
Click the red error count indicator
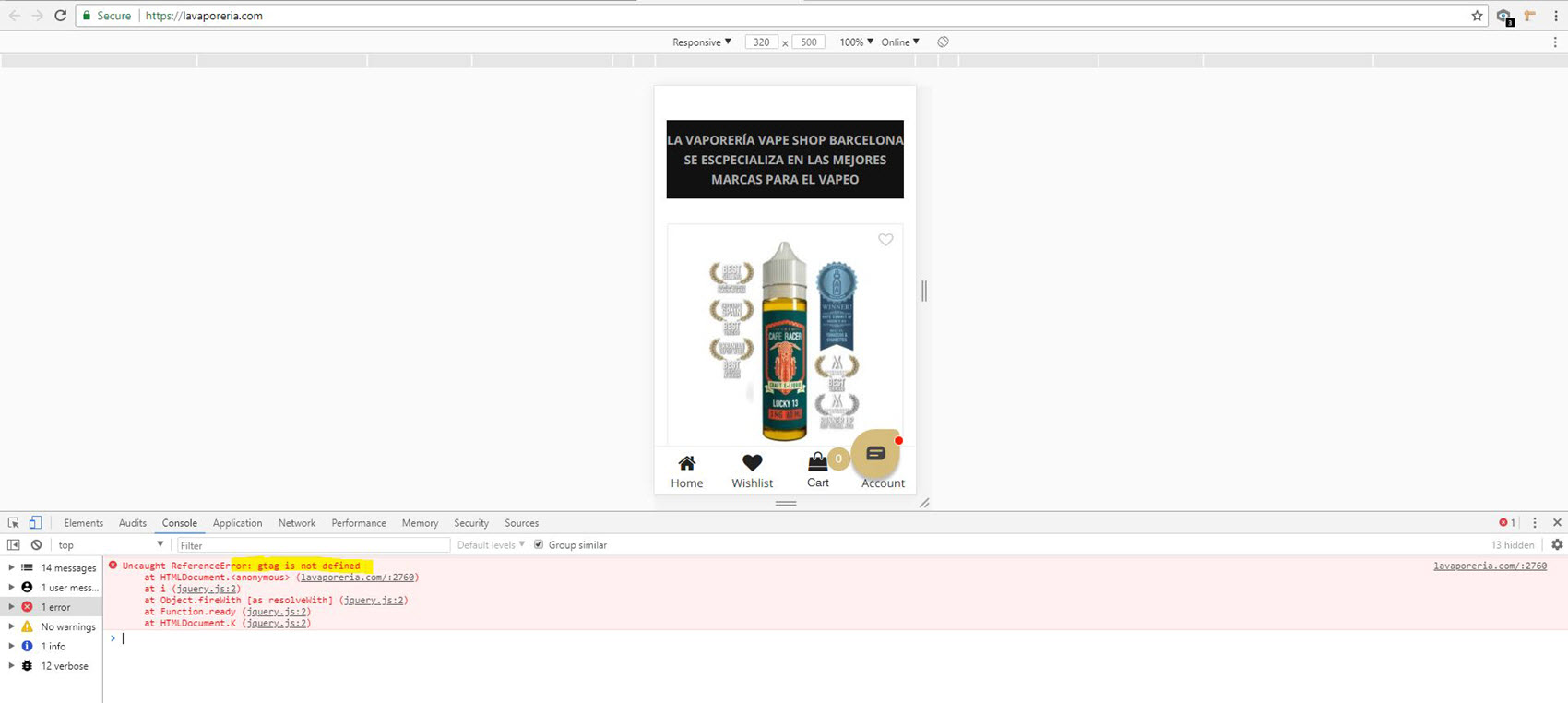click(x=1507, y=523)
